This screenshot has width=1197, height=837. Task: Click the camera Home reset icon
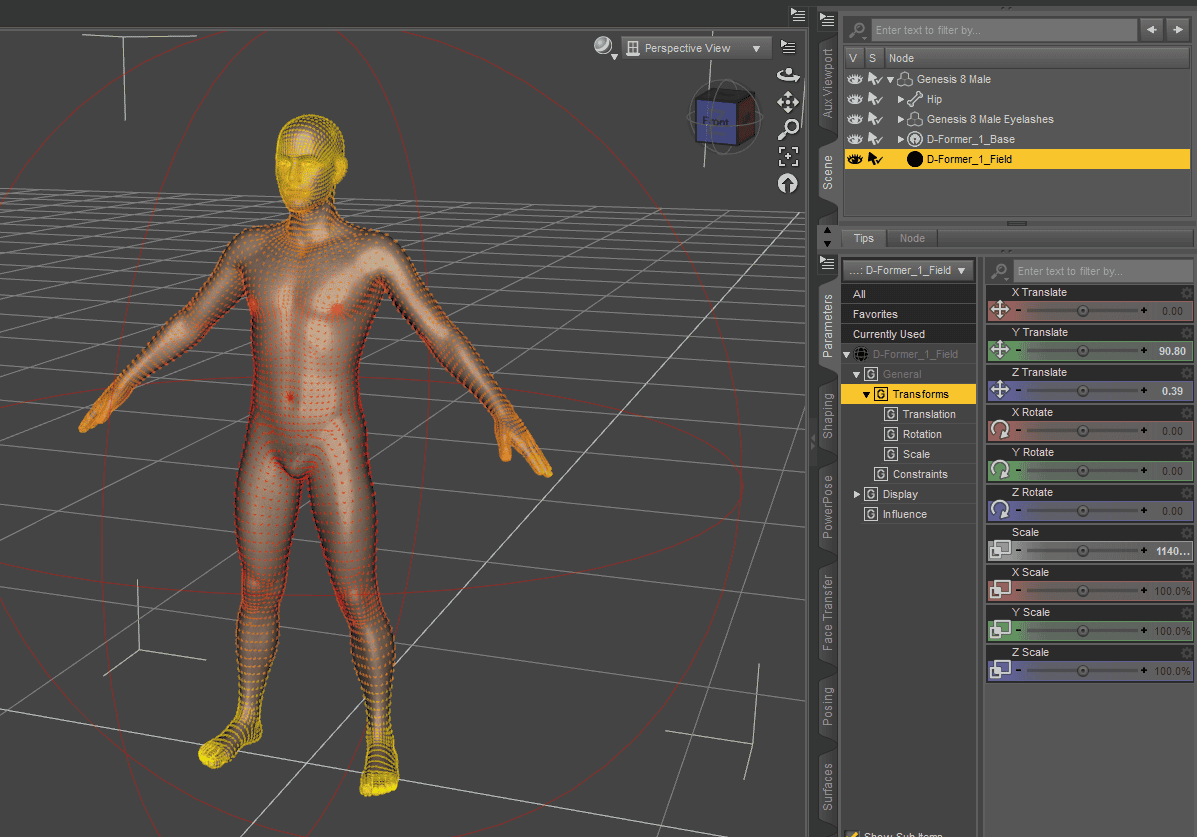788,183
